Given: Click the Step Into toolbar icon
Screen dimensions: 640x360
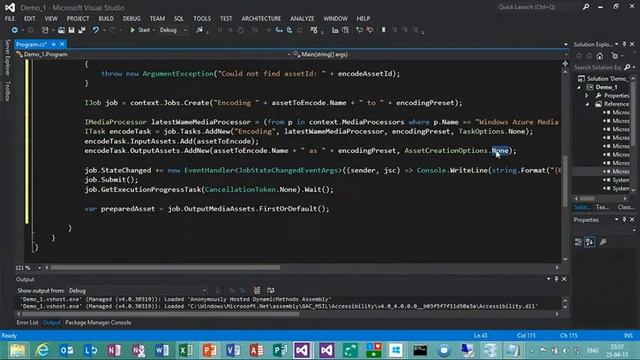Looking at the screenshot, I should pos(279,30).
